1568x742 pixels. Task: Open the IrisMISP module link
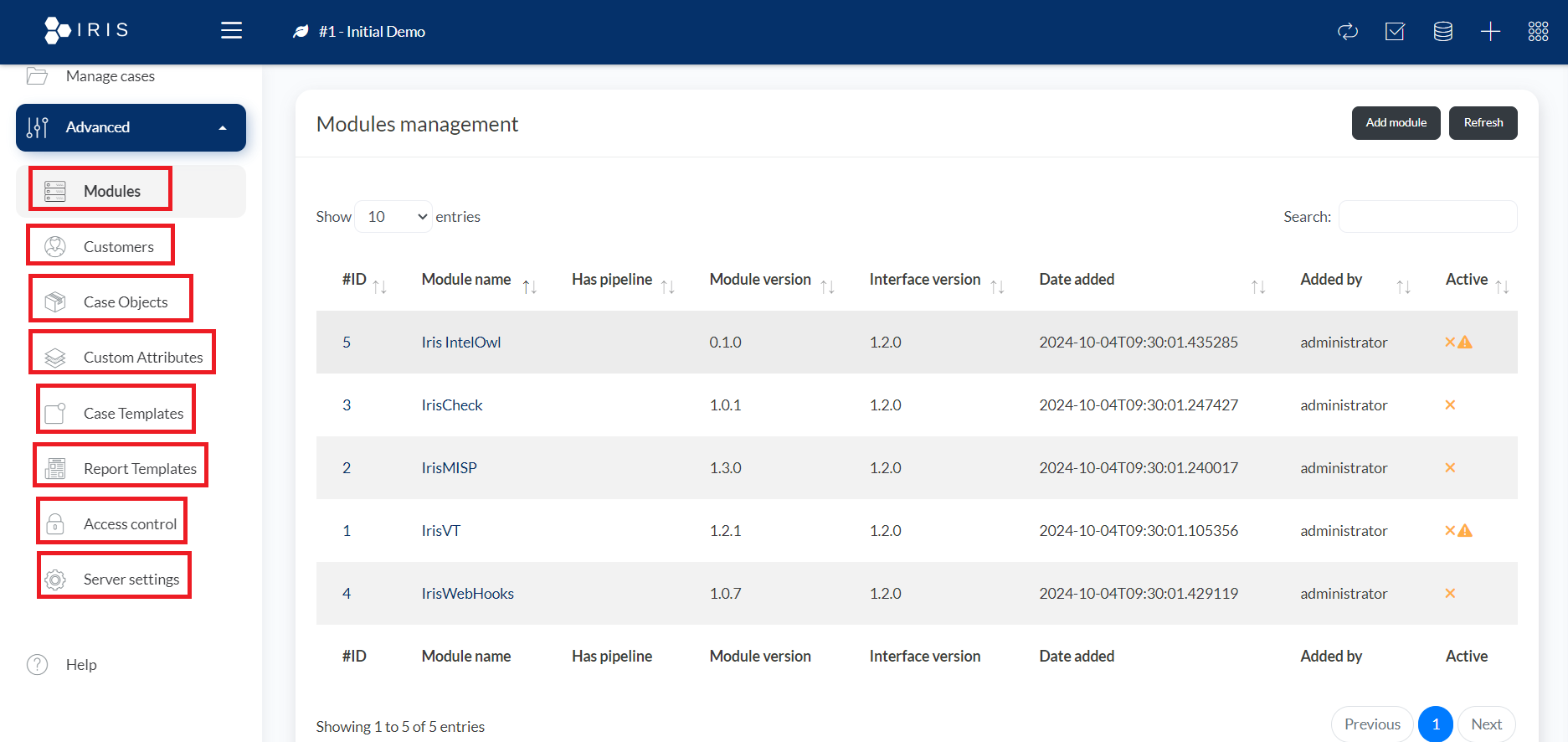click(450, 468)
